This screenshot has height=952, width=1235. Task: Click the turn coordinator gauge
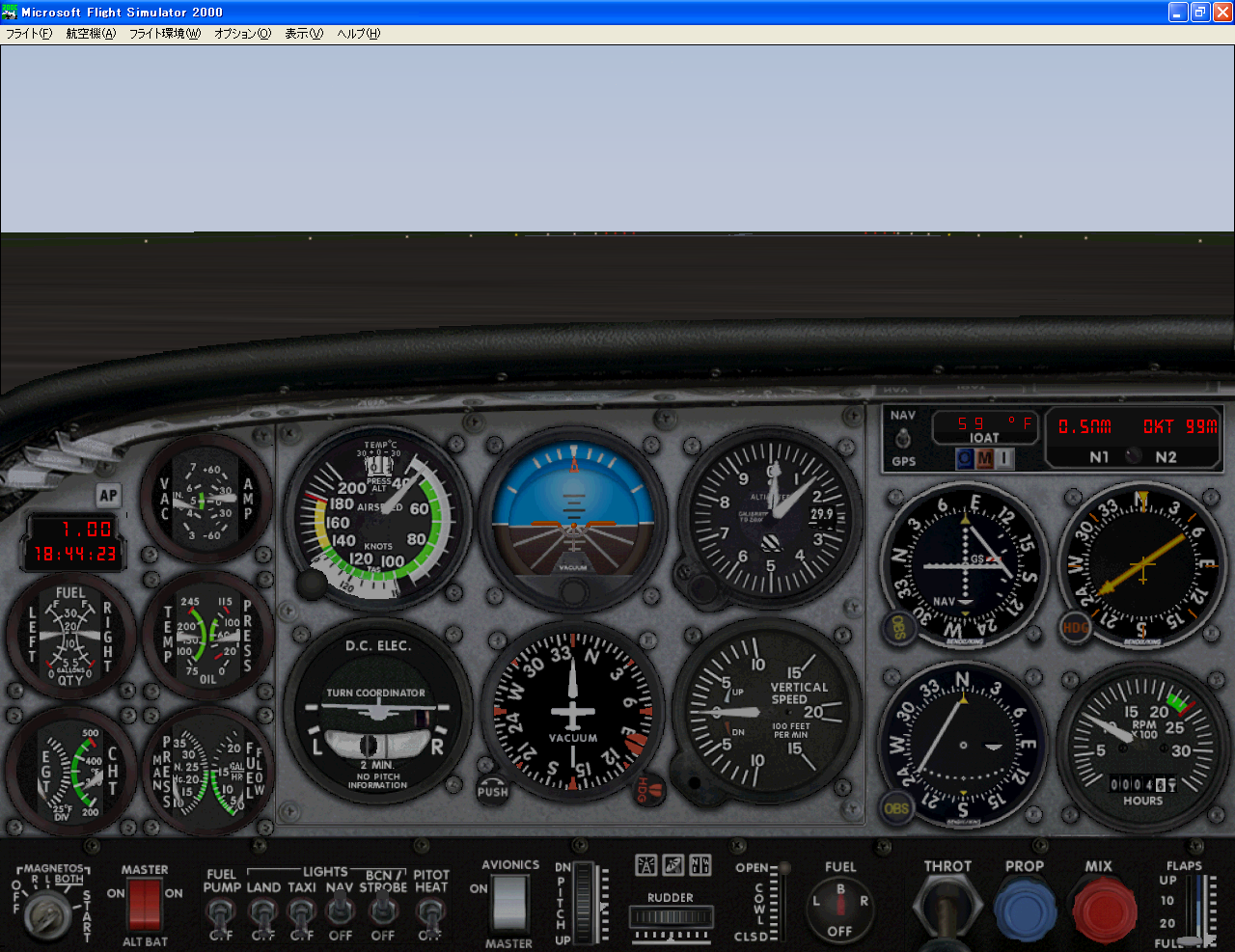[x=378, y=713]
